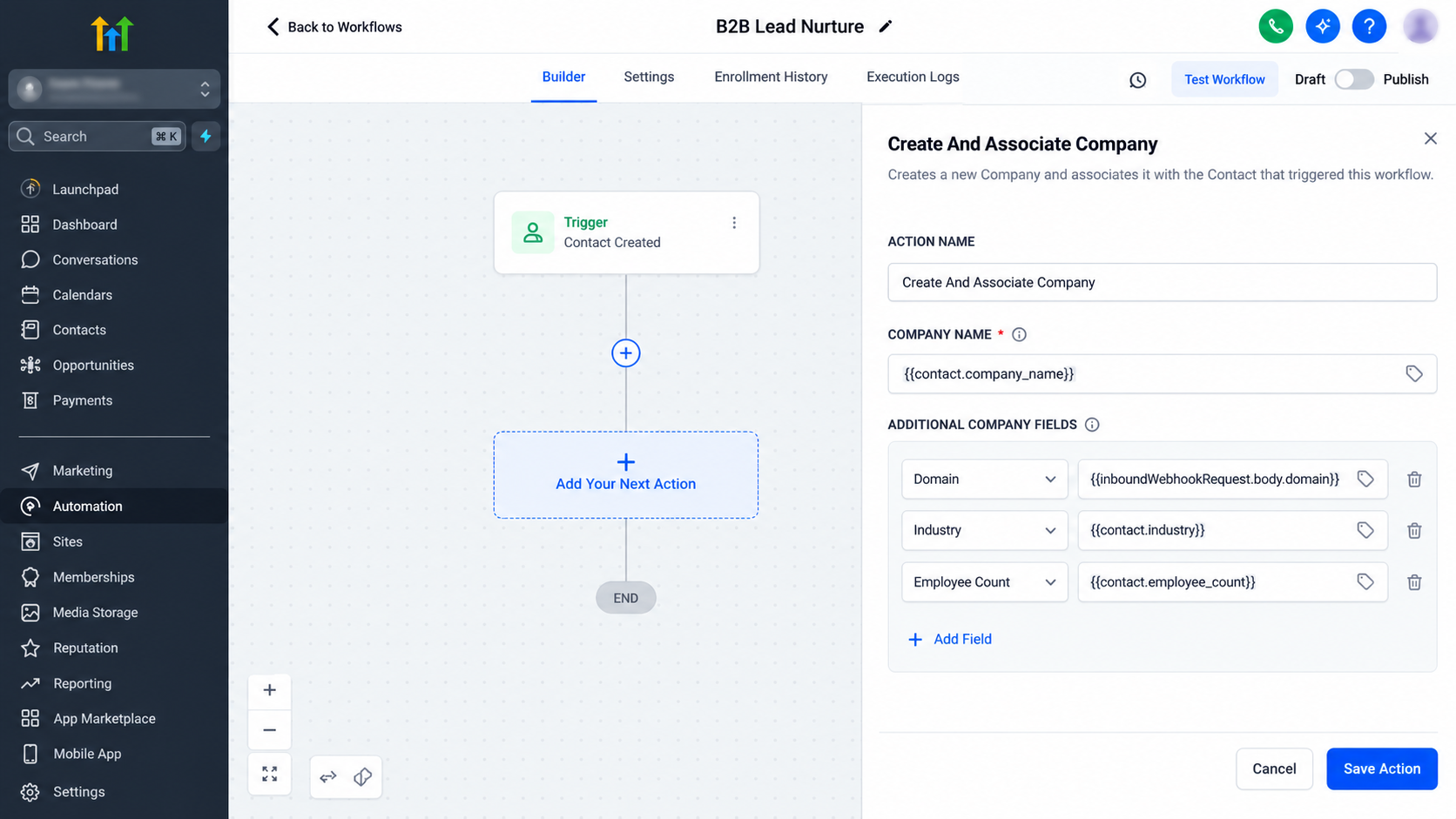
Task: Zoom in on the workflow canvas
Action: [270, 690]
